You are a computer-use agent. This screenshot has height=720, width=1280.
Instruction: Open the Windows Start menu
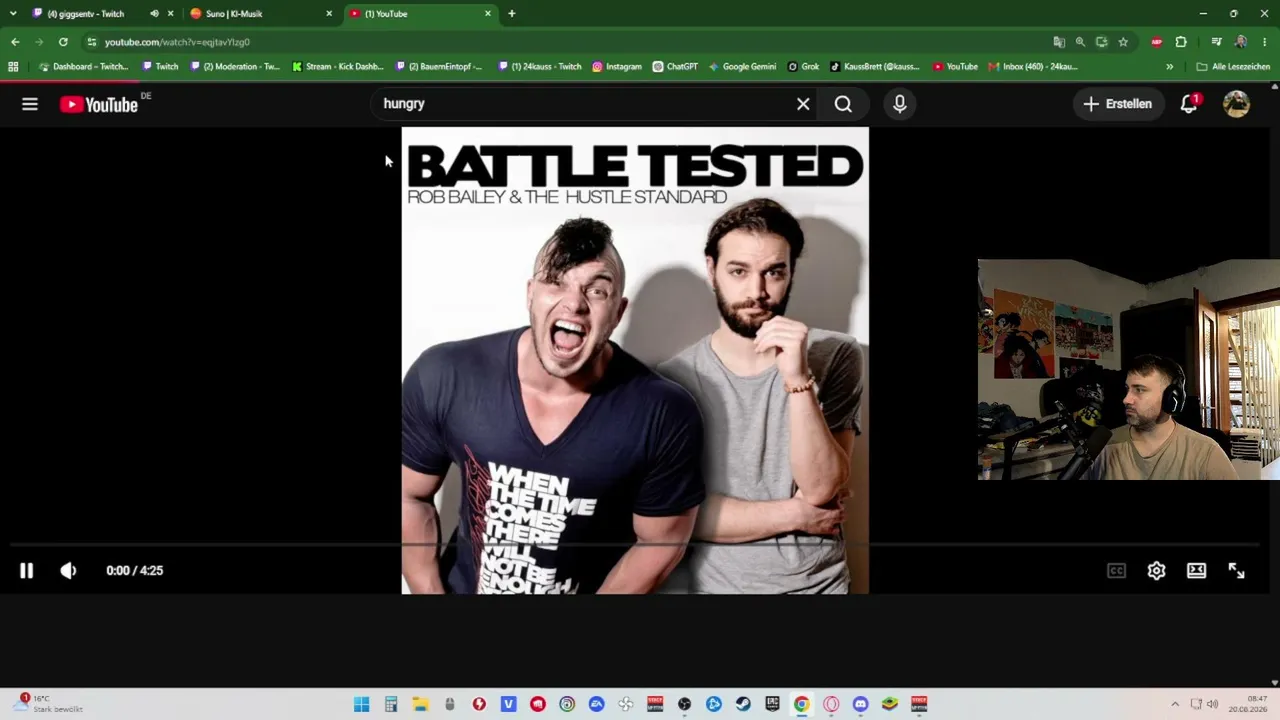pyautogui.click(x=361, y=704)
